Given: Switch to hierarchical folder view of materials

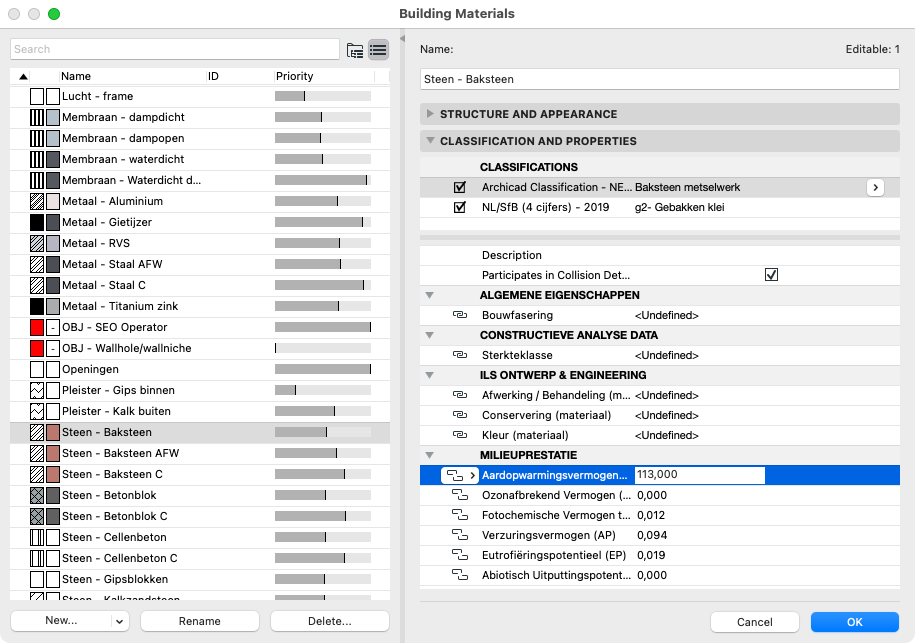Looking at the screenshot, I should (x=355, y=49).
